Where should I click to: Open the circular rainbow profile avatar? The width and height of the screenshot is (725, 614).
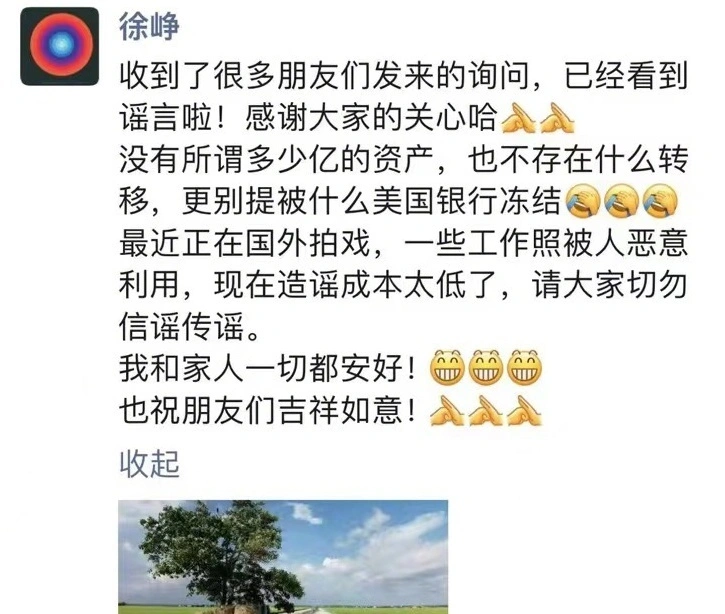(x=60, y=46)
